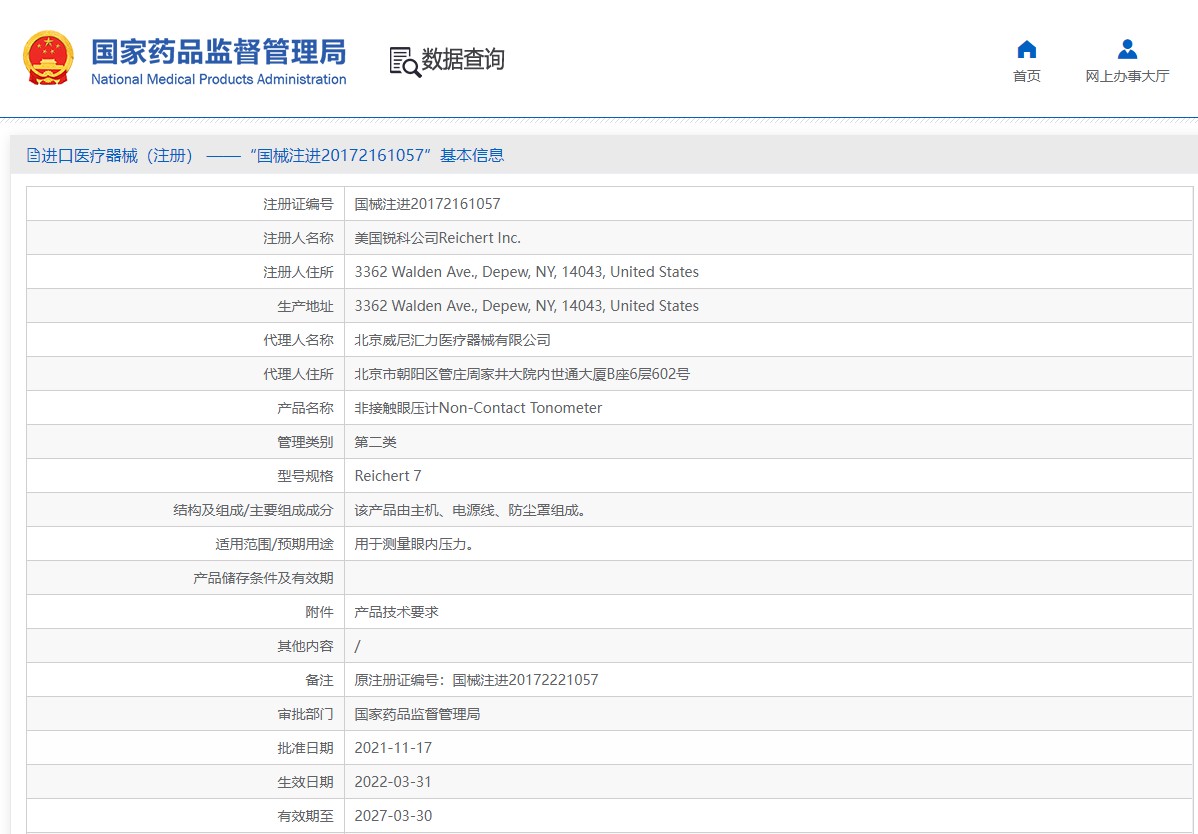Click the 审批部门 value 国家药品监督管理局
The width and height of the screenshot is (1198, 834).
click(417, 714)
